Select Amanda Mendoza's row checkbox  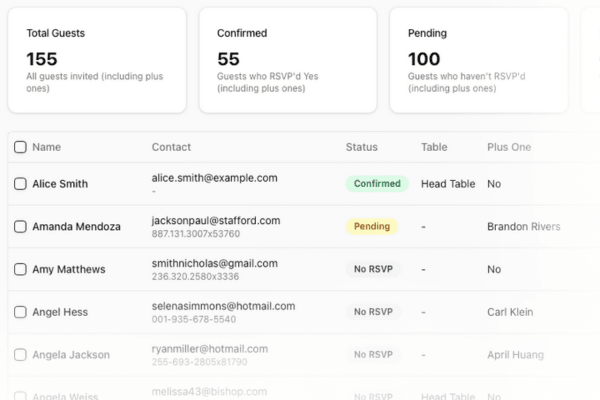click(x=20, y=227)
